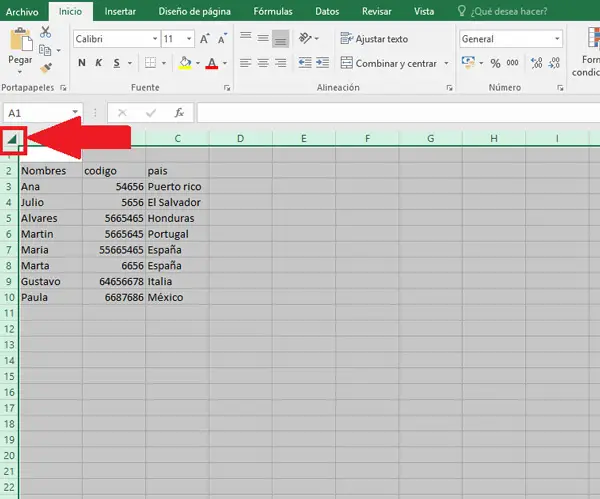Switch to the Revisar tab
The height and width of the screenshot is (499, 600).
pyautogui.click(x=377, y=12)
